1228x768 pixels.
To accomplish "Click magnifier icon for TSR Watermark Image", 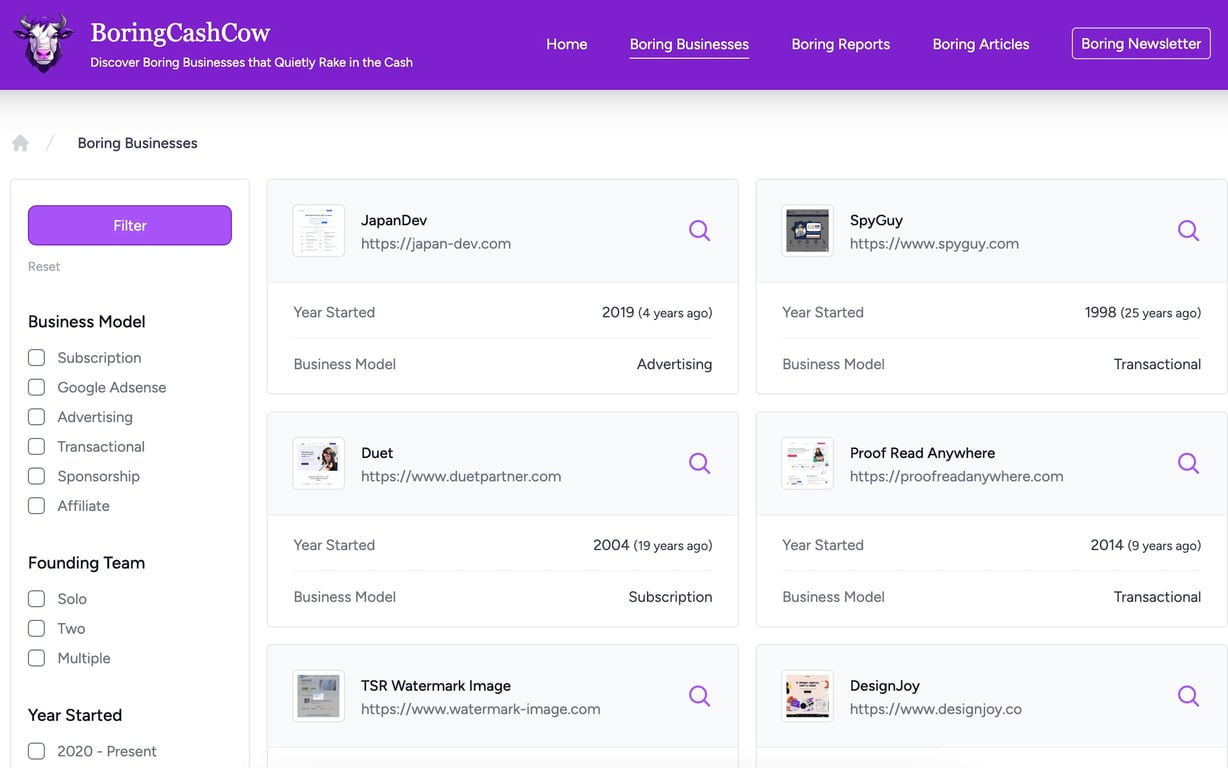I will pos(700,696).
